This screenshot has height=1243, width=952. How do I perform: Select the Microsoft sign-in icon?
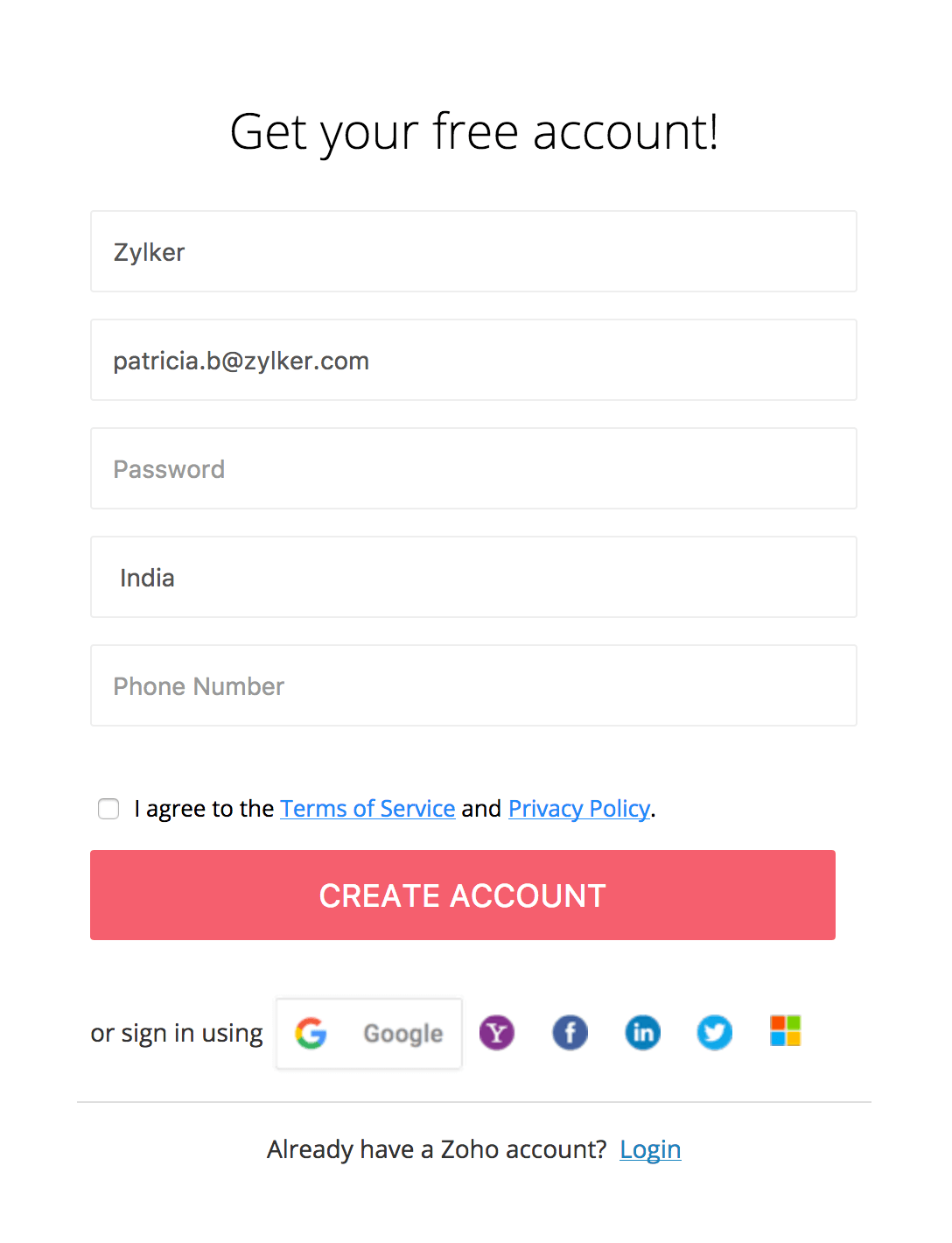(786, 1031)
